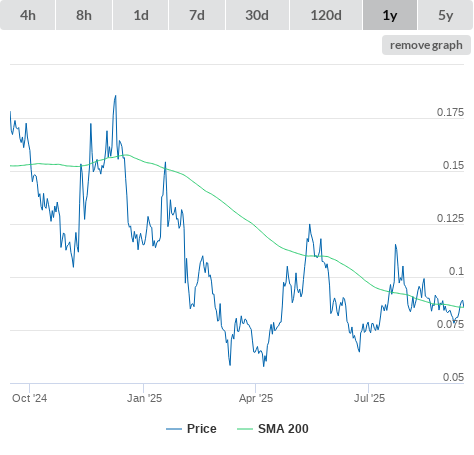Switch to the 8h time range
The width and height of the screenshot is (474, 455).
[84, 15]
